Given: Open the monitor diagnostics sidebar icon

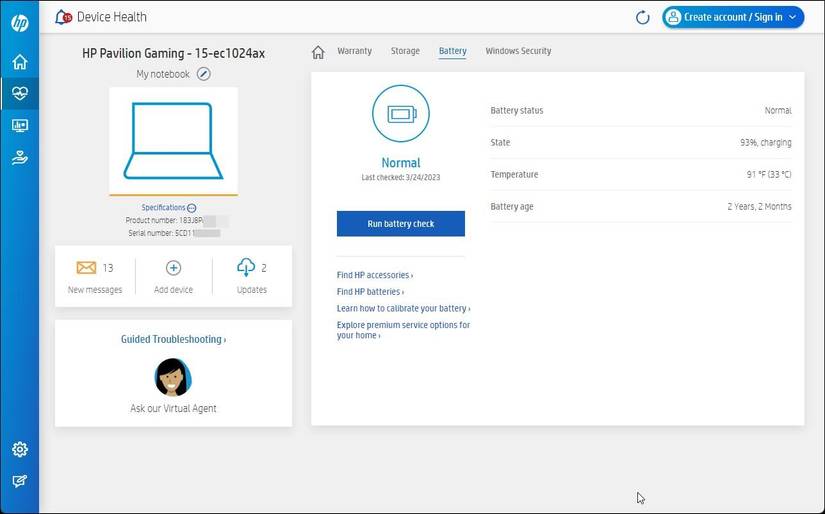Looking at the screenshot, I should [x=19, y=126].
